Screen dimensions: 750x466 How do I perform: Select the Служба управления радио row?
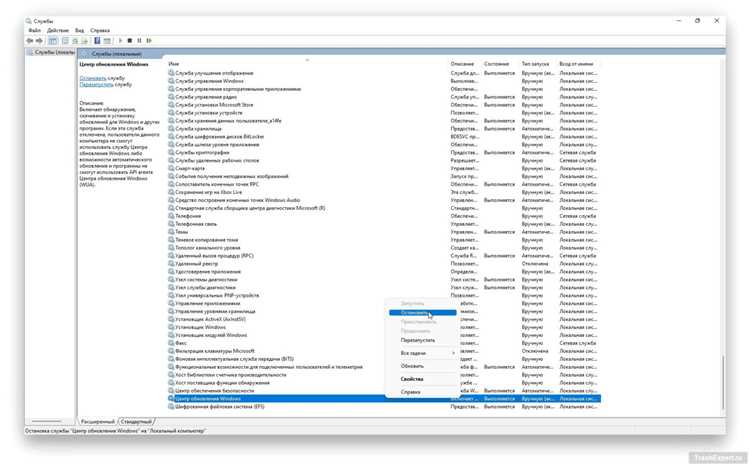pos(383,97)
